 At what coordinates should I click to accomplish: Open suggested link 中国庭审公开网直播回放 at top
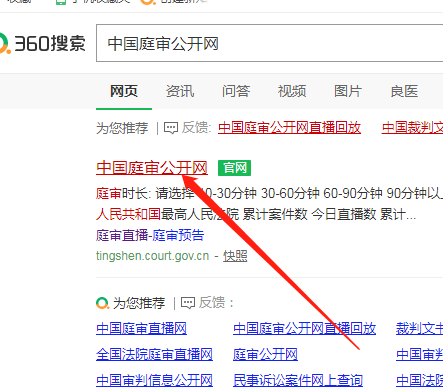(x=289, y=128)
